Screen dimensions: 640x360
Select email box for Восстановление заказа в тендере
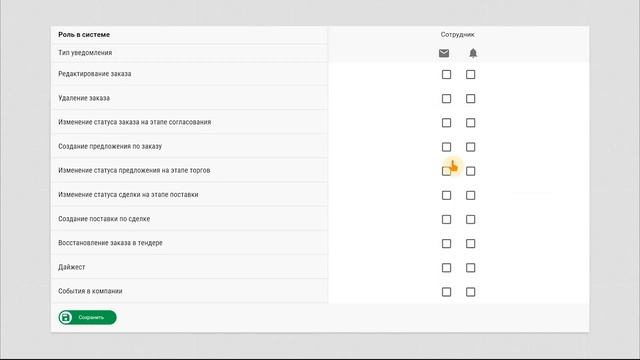(447, 243)
